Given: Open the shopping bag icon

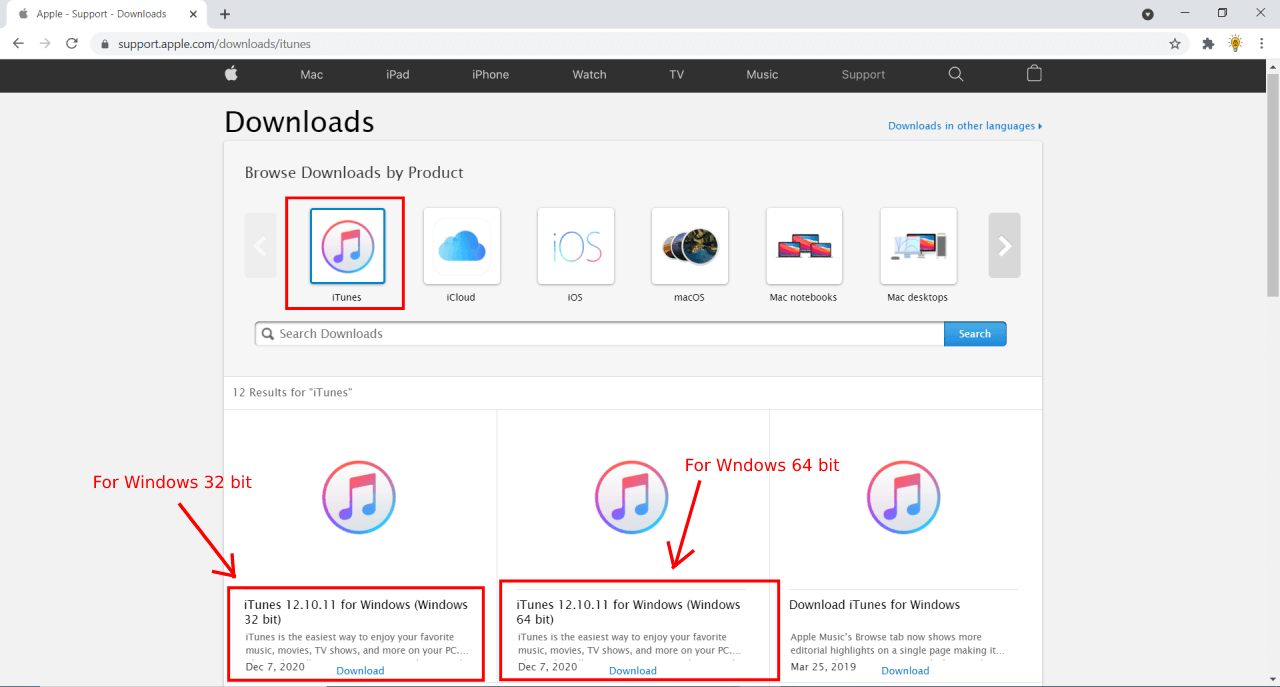Looking at the screenshot, I should point(1034,74).
